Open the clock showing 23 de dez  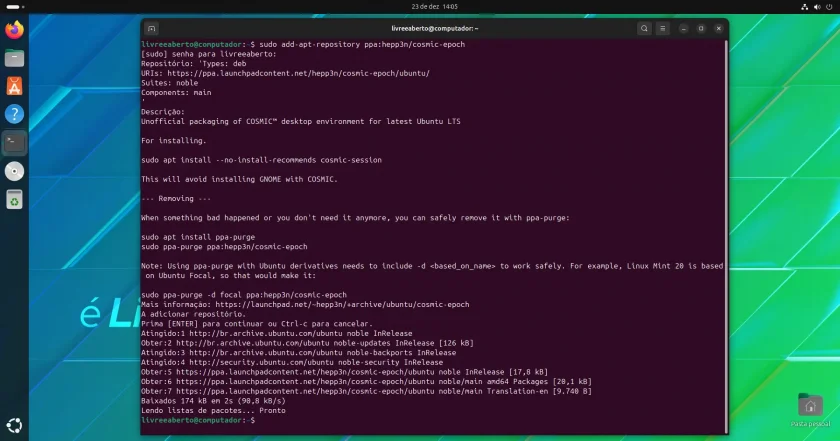434,6
